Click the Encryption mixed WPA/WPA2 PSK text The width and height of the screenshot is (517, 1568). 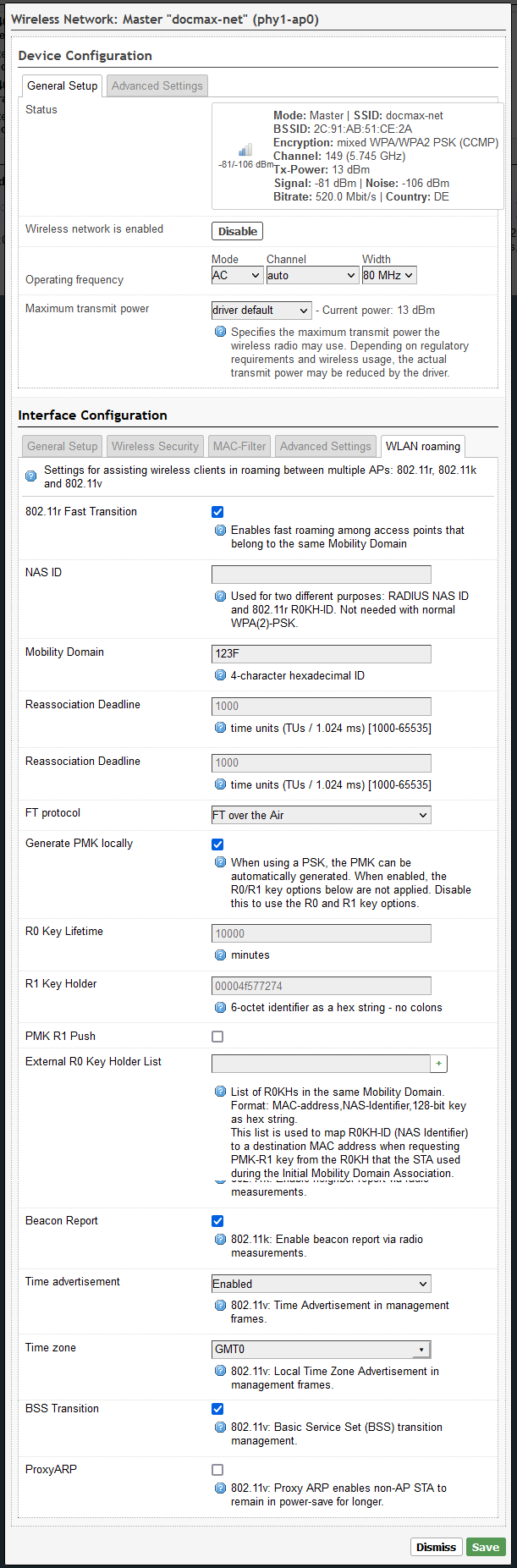[x=386, y=142]
